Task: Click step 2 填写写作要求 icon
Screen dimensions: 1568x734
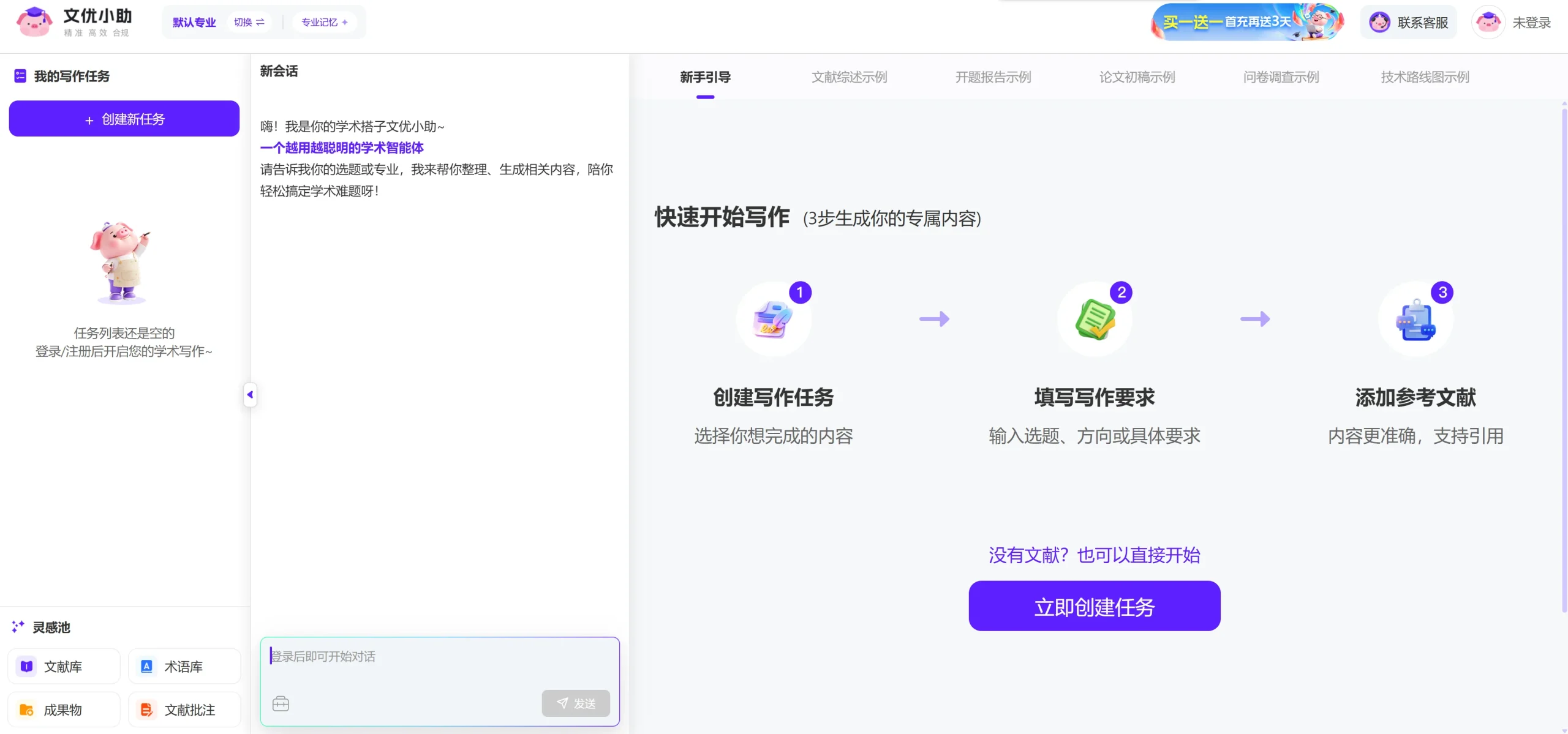Action: 1095,319
